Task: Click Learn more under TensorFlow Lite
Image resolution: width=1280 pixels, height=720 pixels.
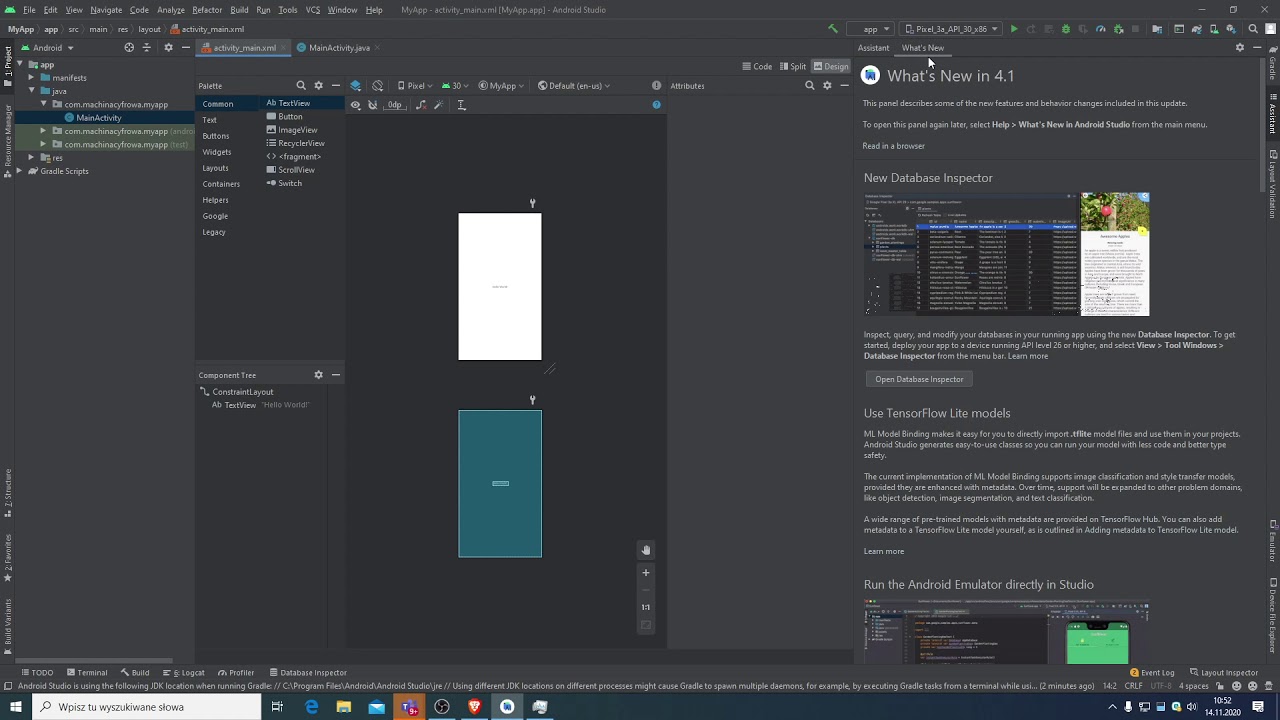Action: 884,551
